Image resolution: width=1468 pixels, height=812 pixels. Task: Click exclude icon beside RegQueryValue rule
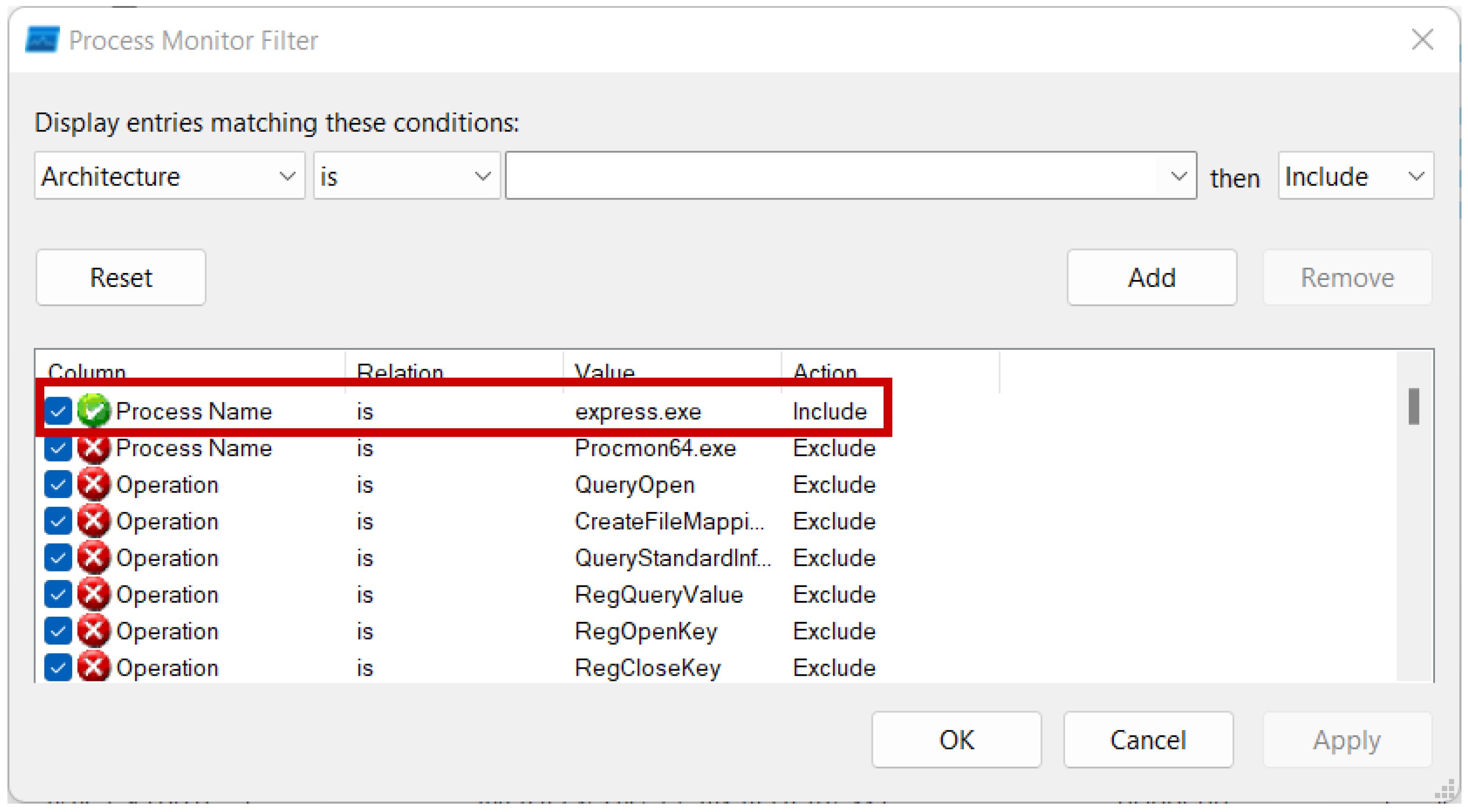pos(94,594)
